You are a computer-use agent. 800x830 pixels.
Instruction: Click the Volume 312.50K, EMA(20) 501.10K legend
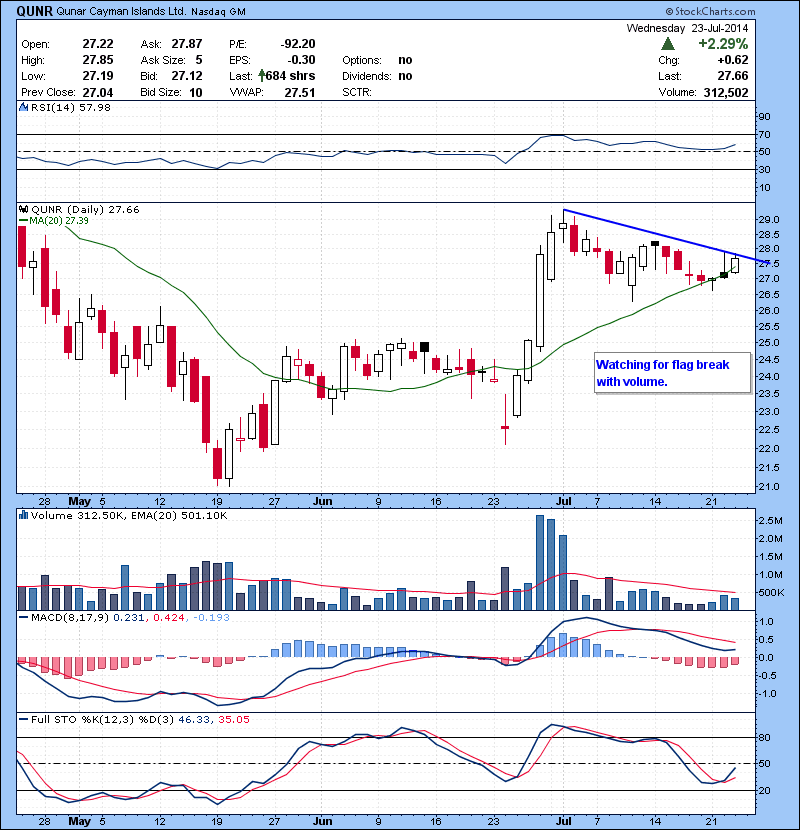tap(129, 515)
